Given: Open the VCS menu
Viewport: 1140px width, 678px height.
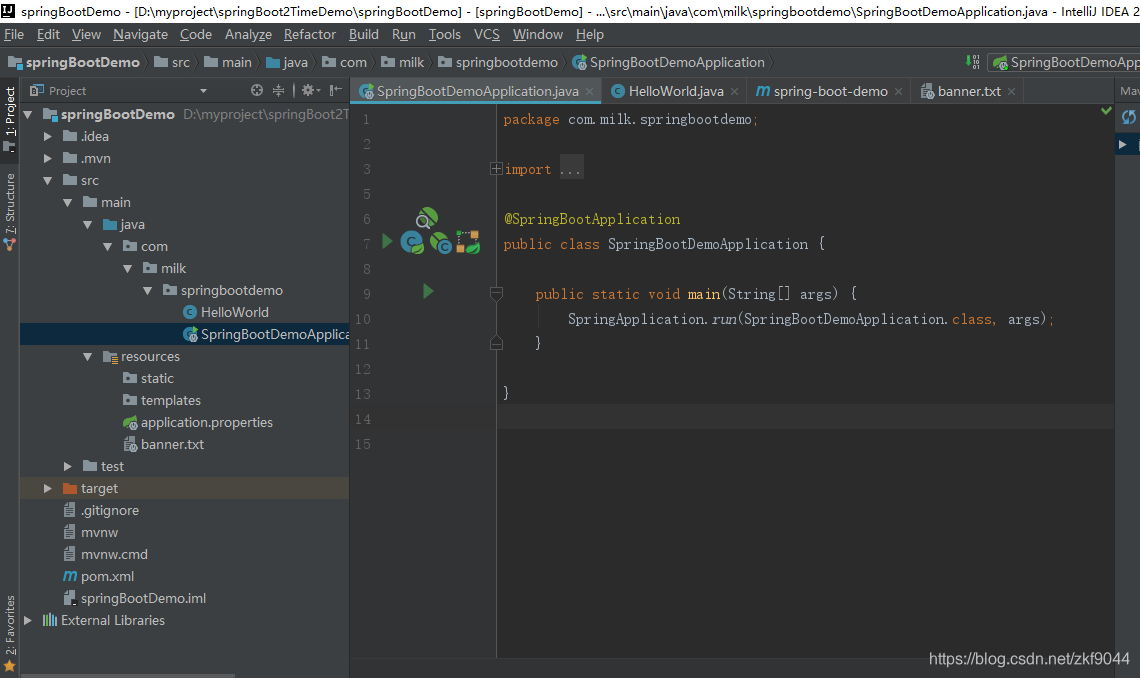Looking at the screenshot, I should point(486,34).
